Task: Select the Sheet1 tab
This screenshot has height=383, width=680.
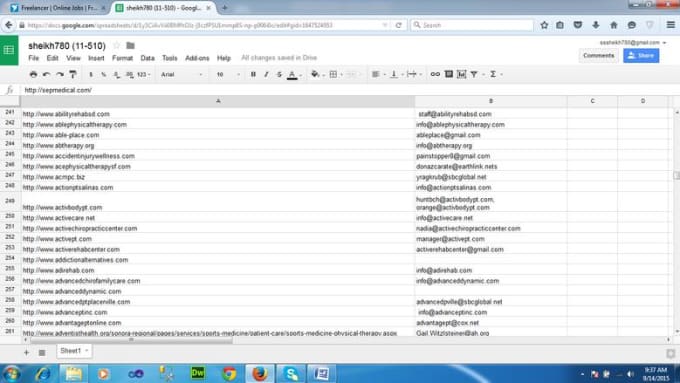Action: (74, 351)
